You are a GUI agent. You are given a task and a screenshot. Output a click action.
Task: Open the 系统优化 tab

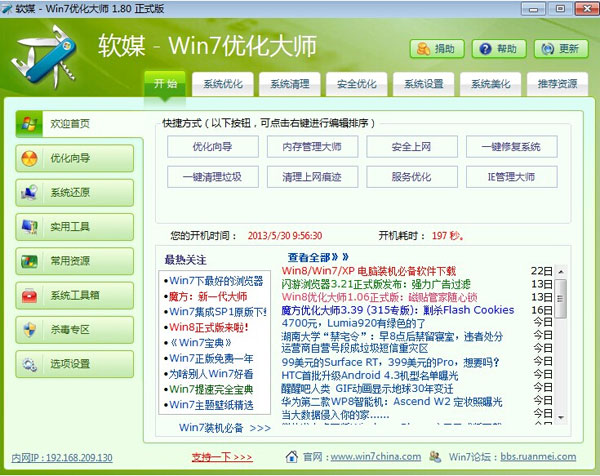223,84
